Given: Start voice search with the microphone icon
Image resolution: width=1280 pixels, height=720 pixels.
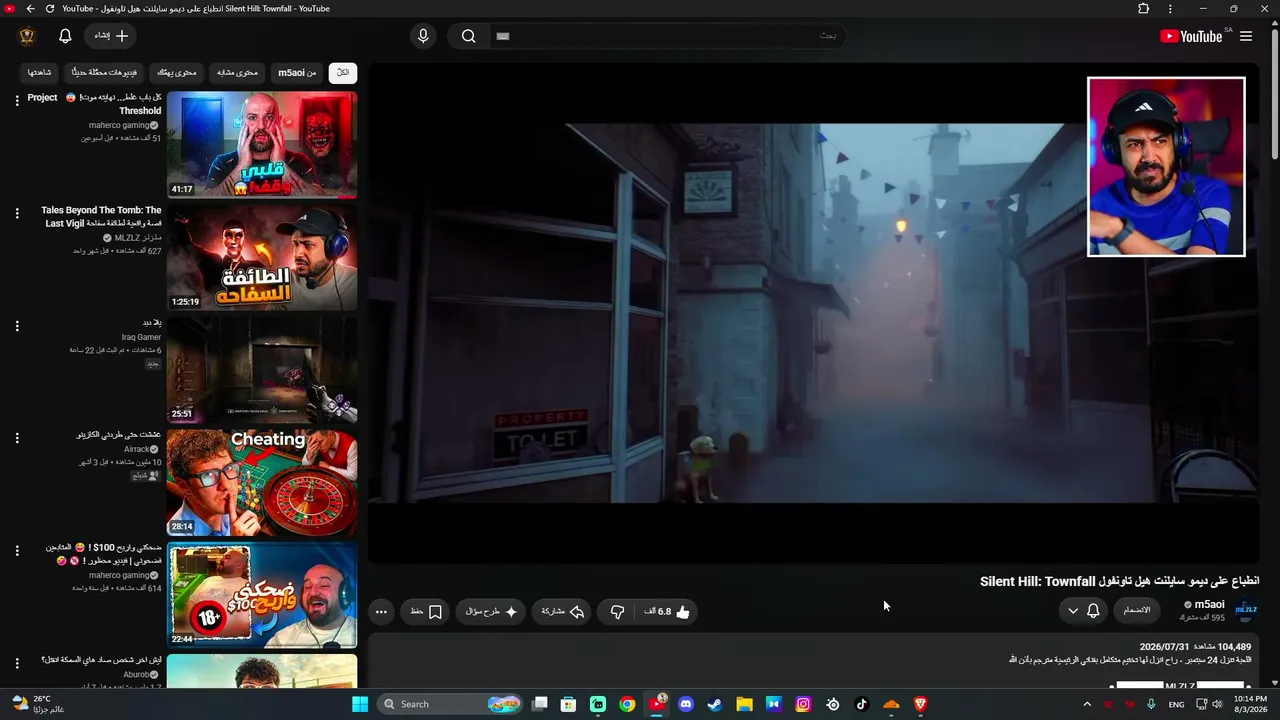Looking at the screenshot, I should [x=423, y=36].
